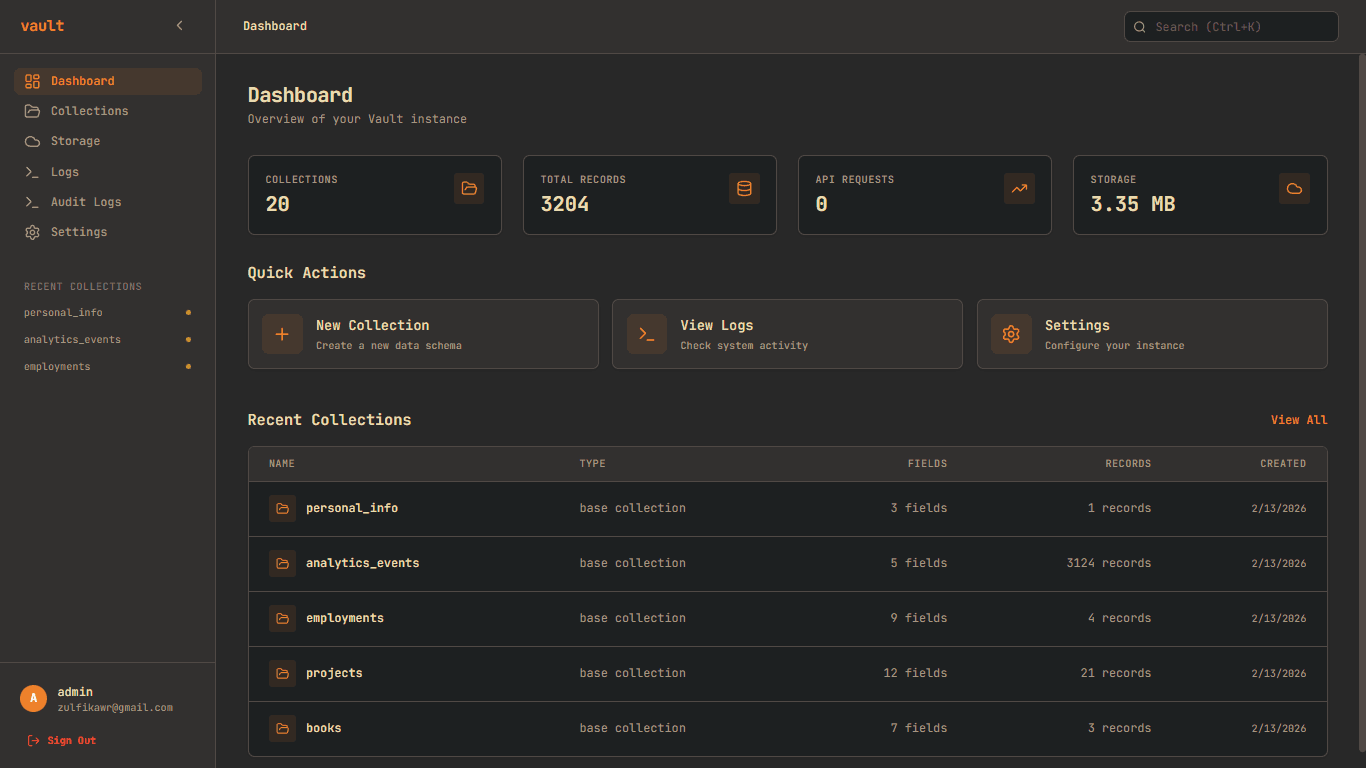1366x768 pixels.
Task: Click the folder icon beside analytics_events row
Action: [x=282, y=563]
